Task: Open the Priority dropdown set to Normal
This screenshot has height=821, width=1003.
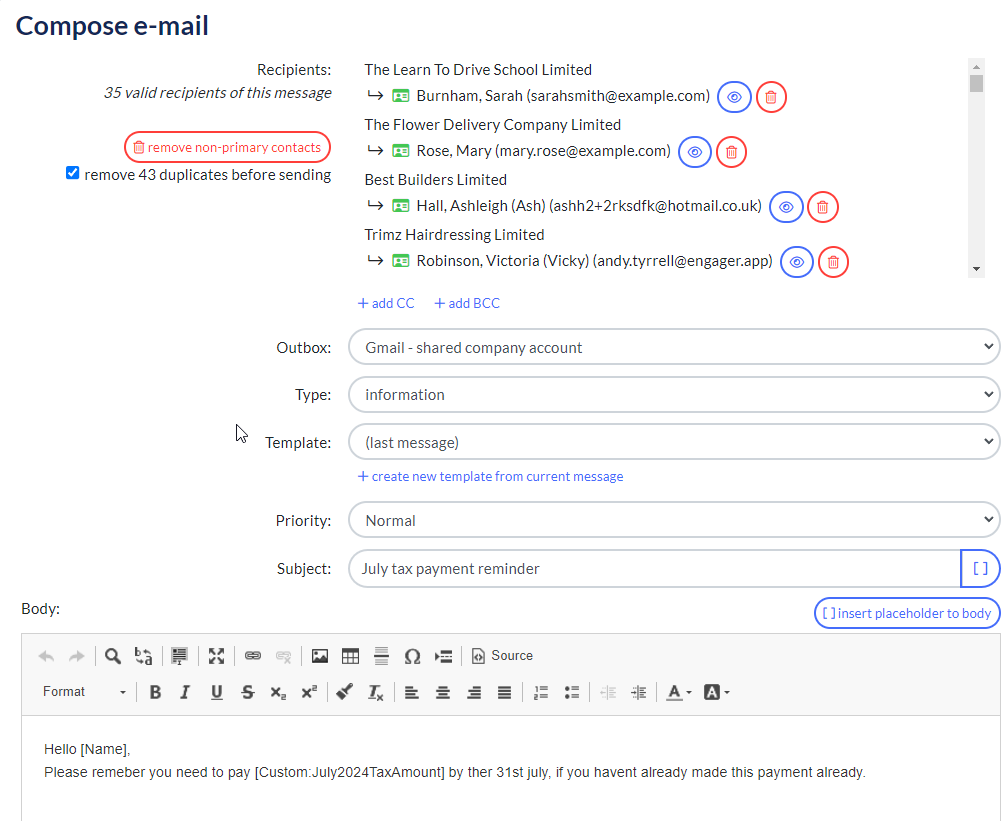Action: [673, 520]
